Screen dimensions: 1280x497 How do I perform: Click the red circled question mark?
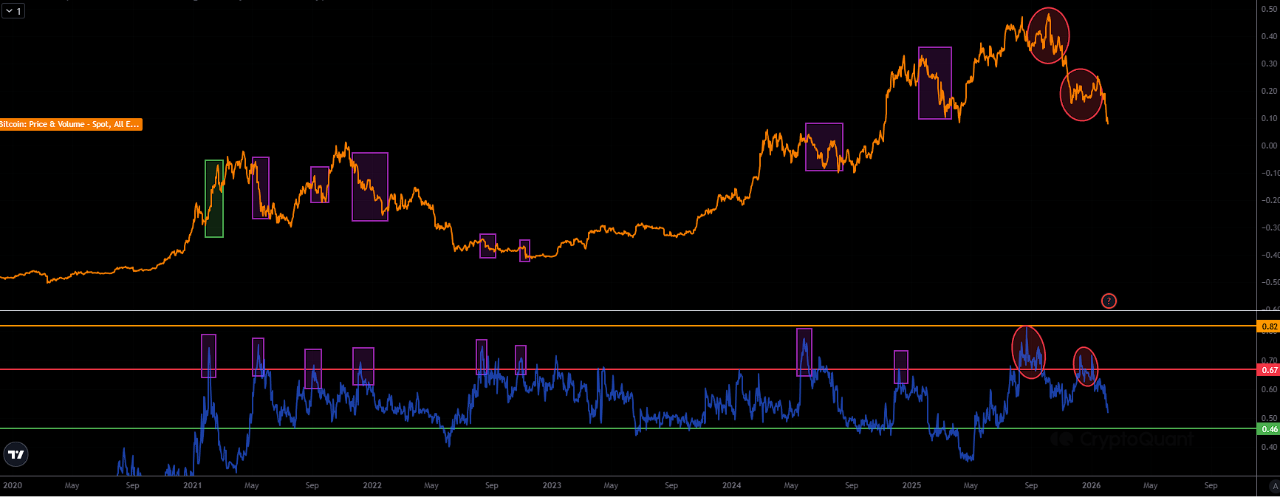[x=1108, y=300]
